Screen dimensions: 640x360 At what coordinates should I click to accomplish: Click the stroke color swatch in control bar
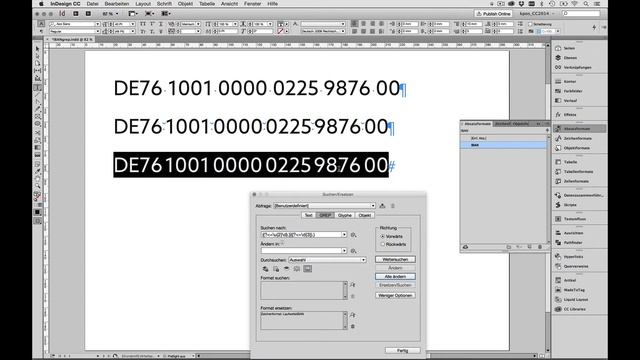(x=280, y=31)
